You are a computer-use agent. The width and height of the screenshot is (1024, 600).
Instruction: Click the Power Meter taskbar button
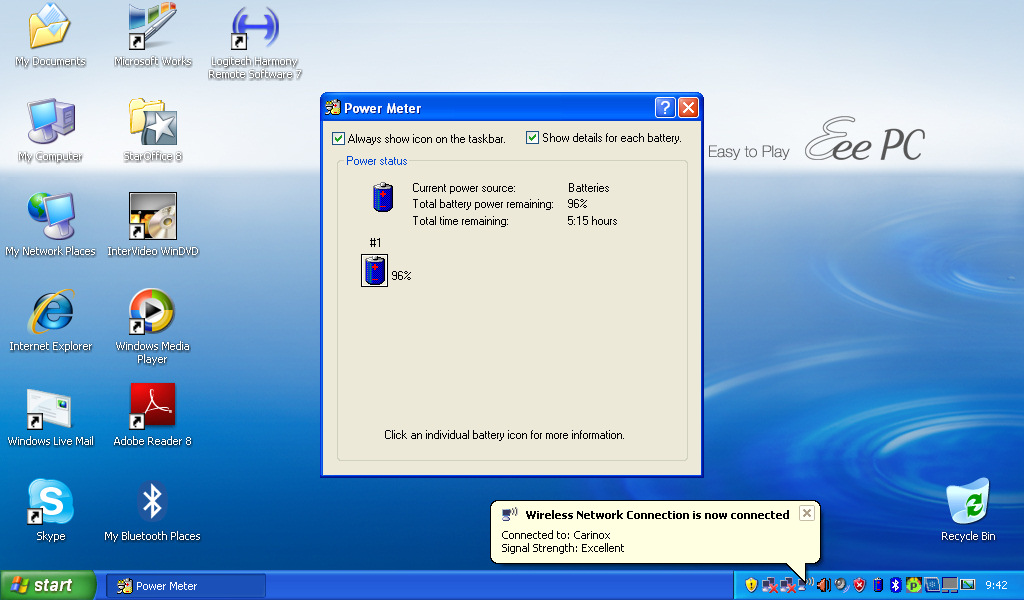[x=186, y=586]
